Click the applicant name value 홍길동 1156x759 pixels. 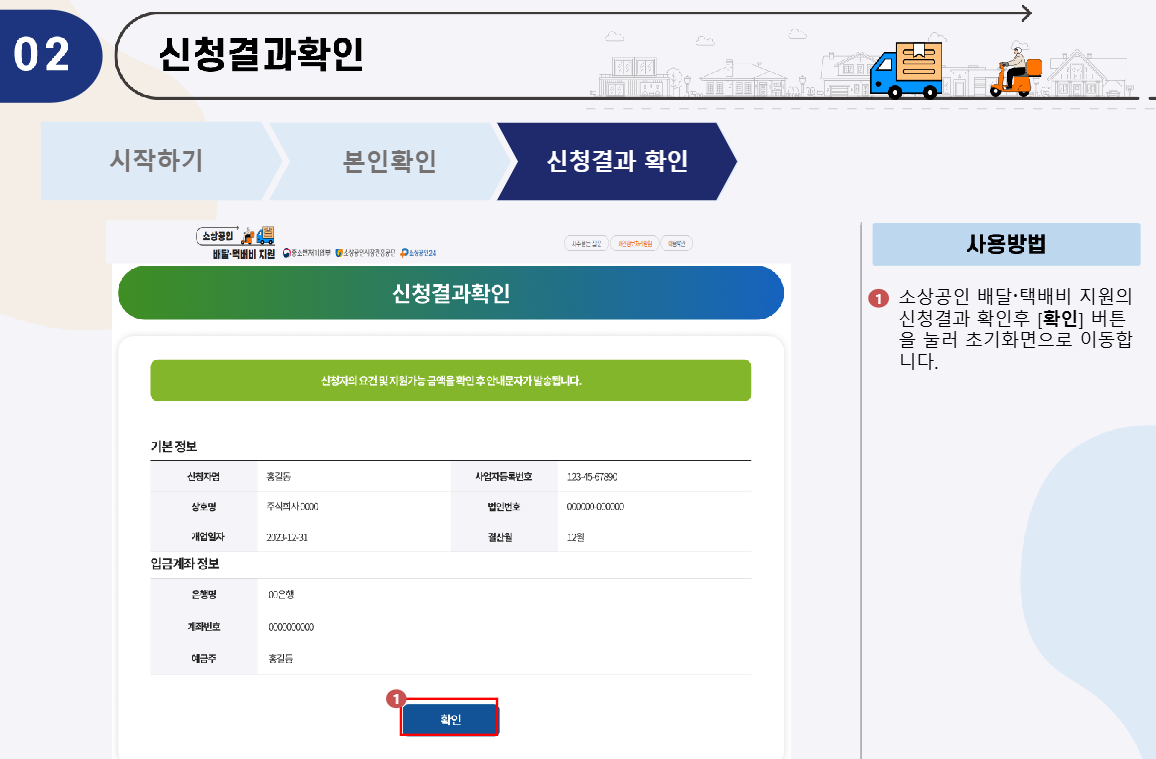pyautogui.click(x=279, y=477)
